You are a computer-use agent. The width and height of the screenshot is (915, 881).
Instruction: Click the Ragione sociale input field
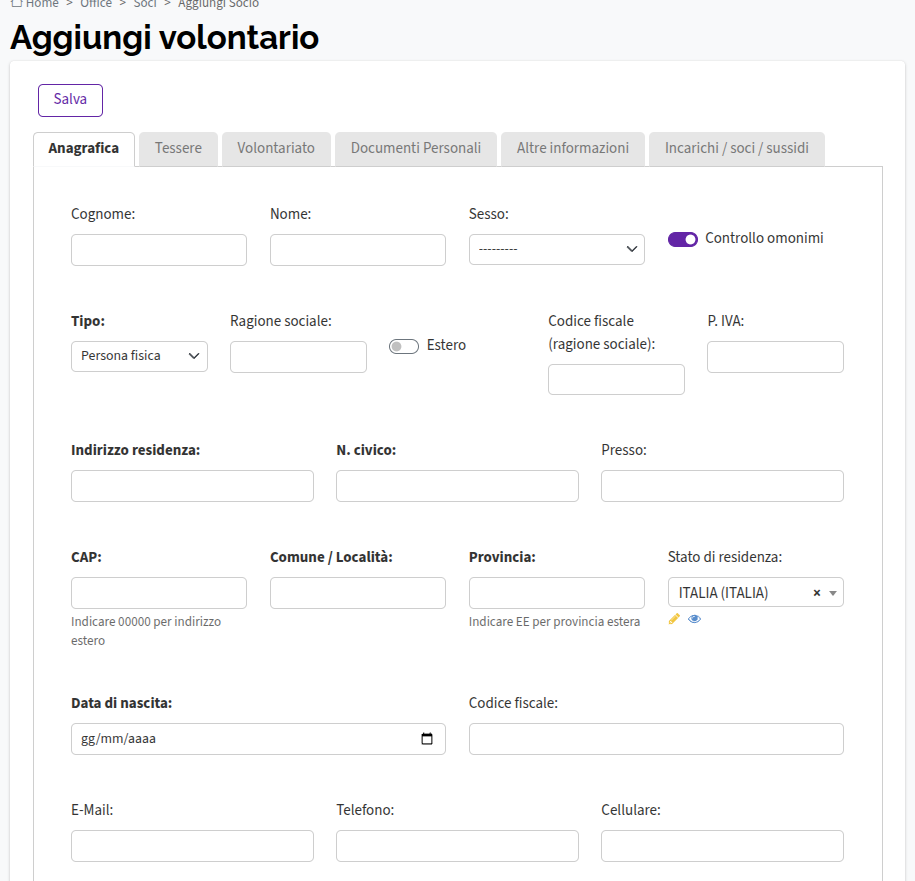tap(298, 357)
